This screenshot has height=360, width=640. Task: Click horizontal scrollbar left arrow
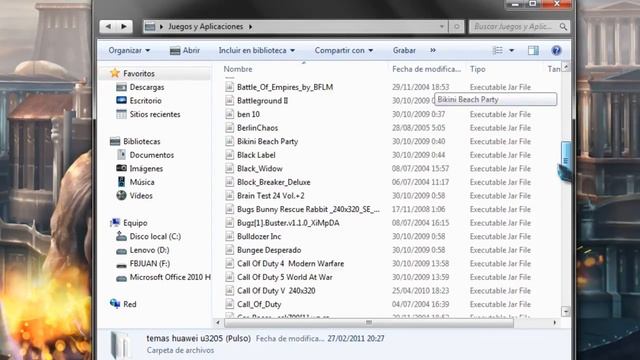tap(218, 322)
